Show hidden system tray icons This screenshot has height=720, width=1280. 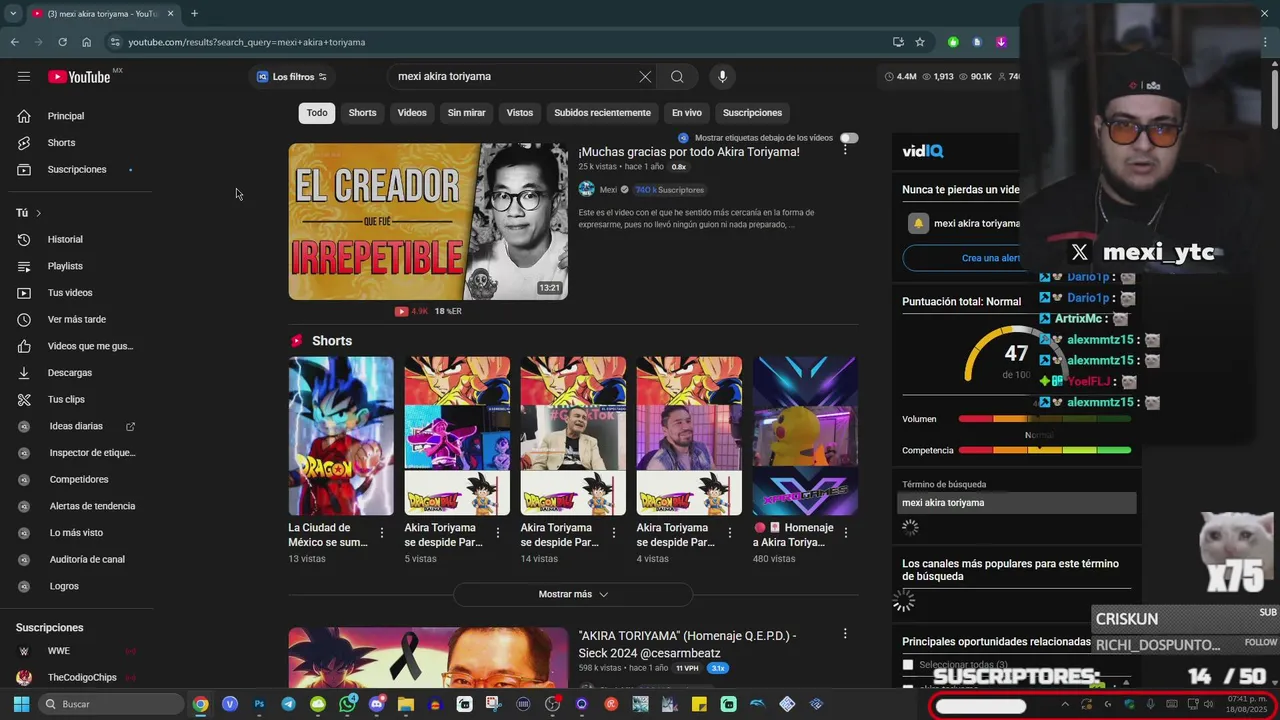1064,704
